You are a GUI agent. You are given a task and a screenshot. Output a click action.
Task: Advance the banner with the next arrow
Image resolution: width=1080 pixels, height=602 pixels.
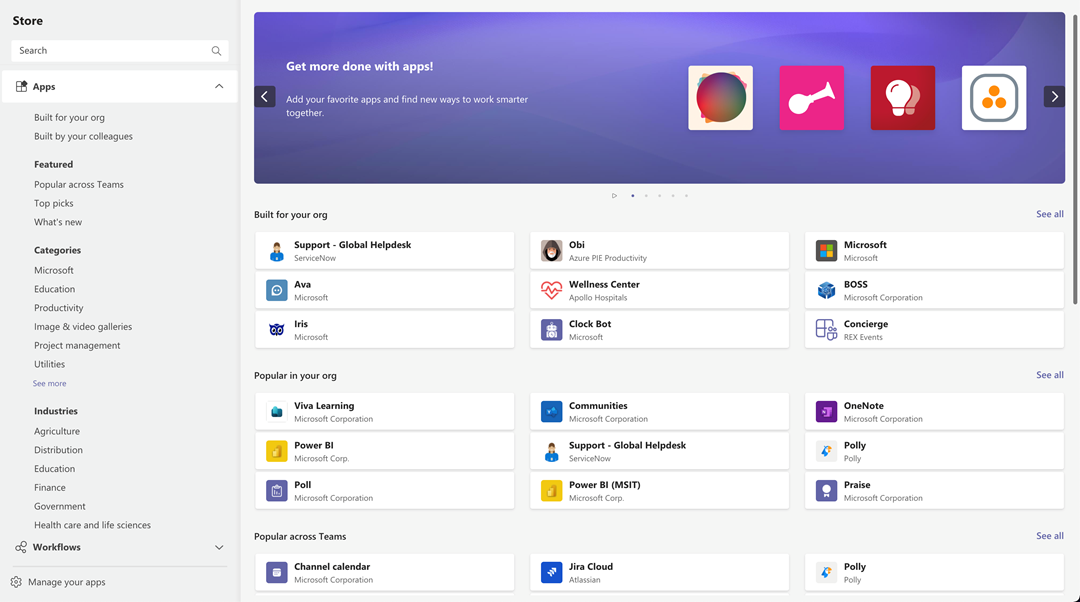[x=1054, y=96]
